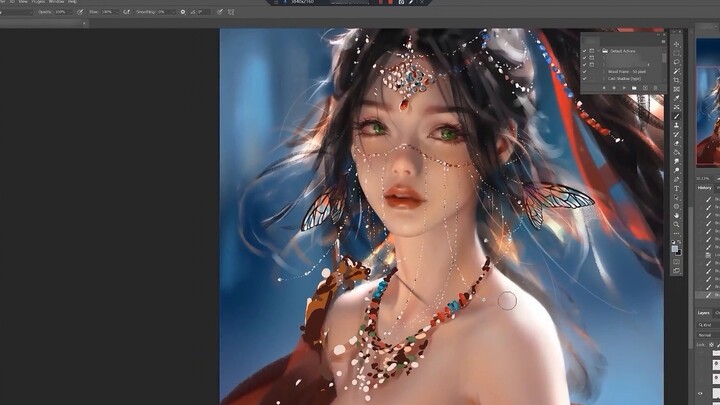This screenshot has height=405, width=720.
Task: Click the background color swatch
Action: coord(679,253)
